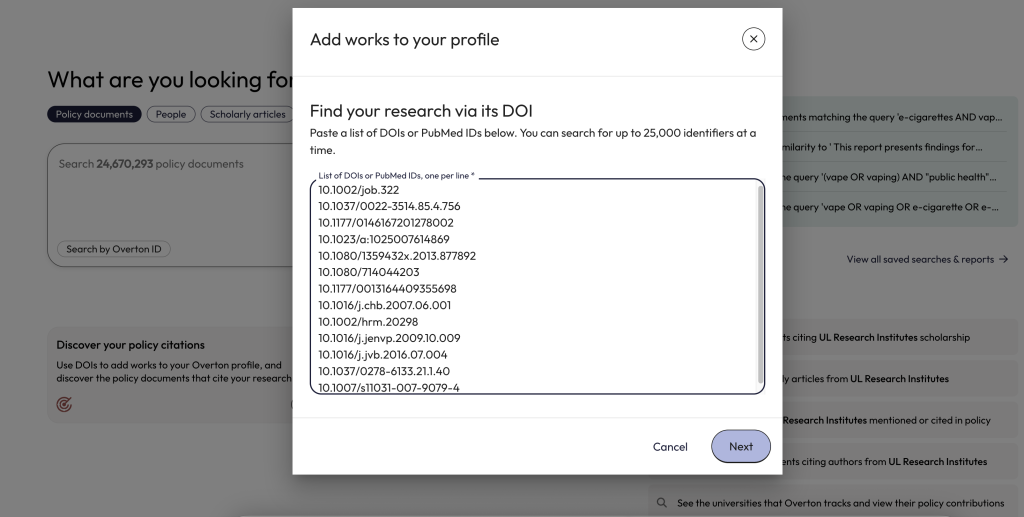
Task: Select the Policy documents tab
Action: click(94, 114)
